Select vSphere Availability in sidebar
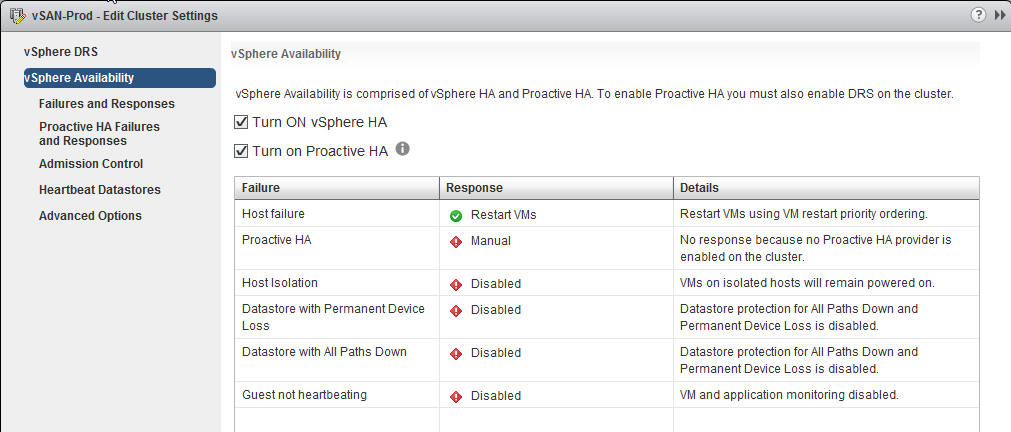This screenshot has width=1011, height=432. [x=119, y=78]
